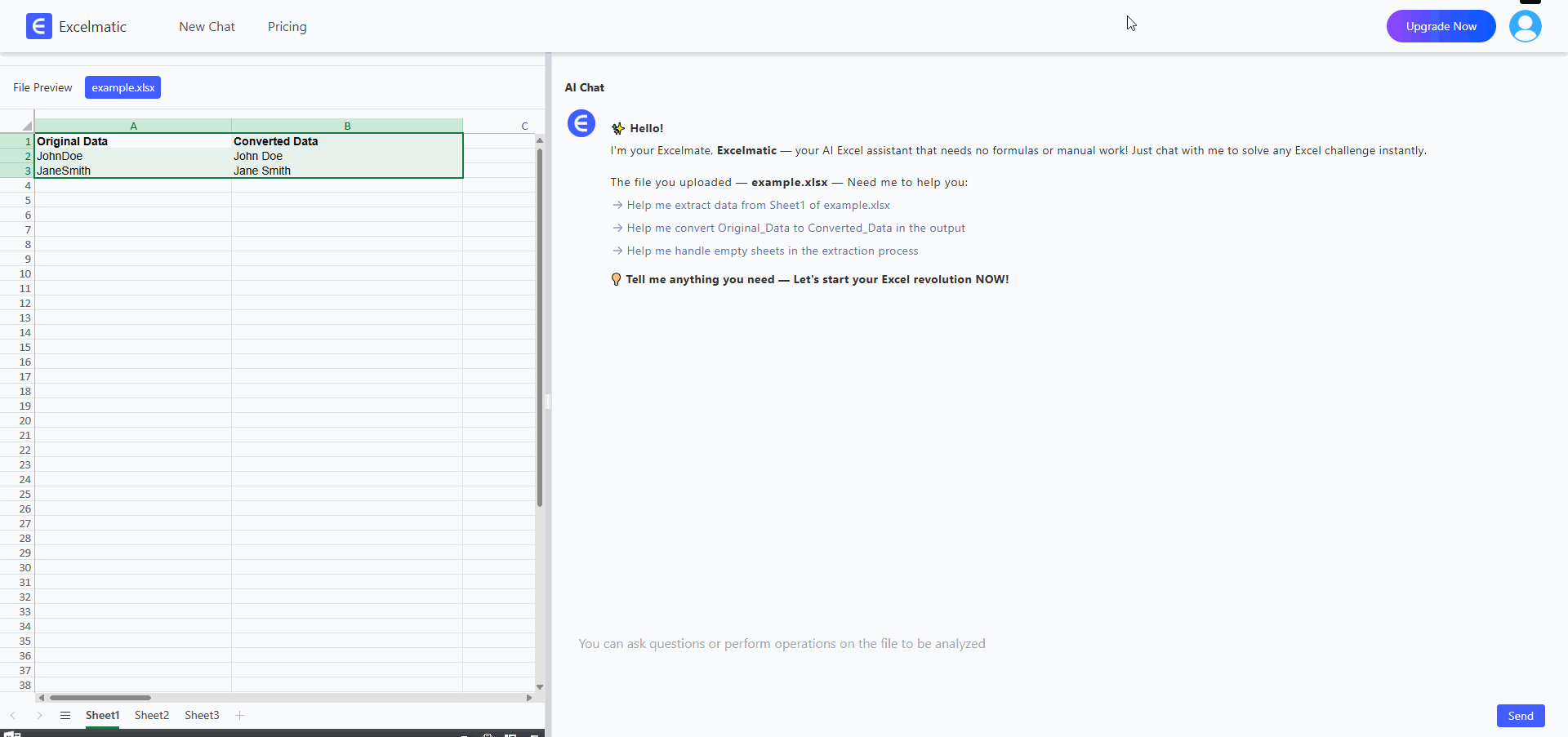1568x737 pixels.
Task: Switch to Sheet2 tab
Action: point(152,715)
